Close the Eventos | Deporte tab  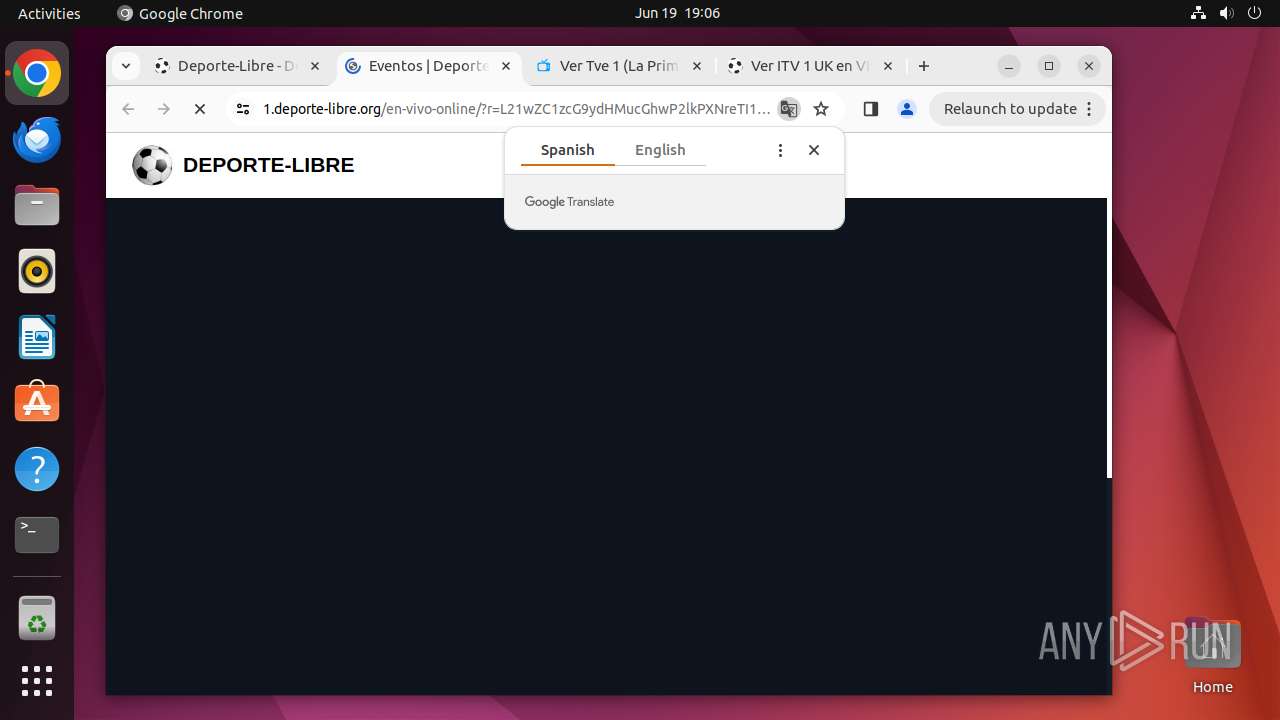pyautogui.click(x=506, y=66)
